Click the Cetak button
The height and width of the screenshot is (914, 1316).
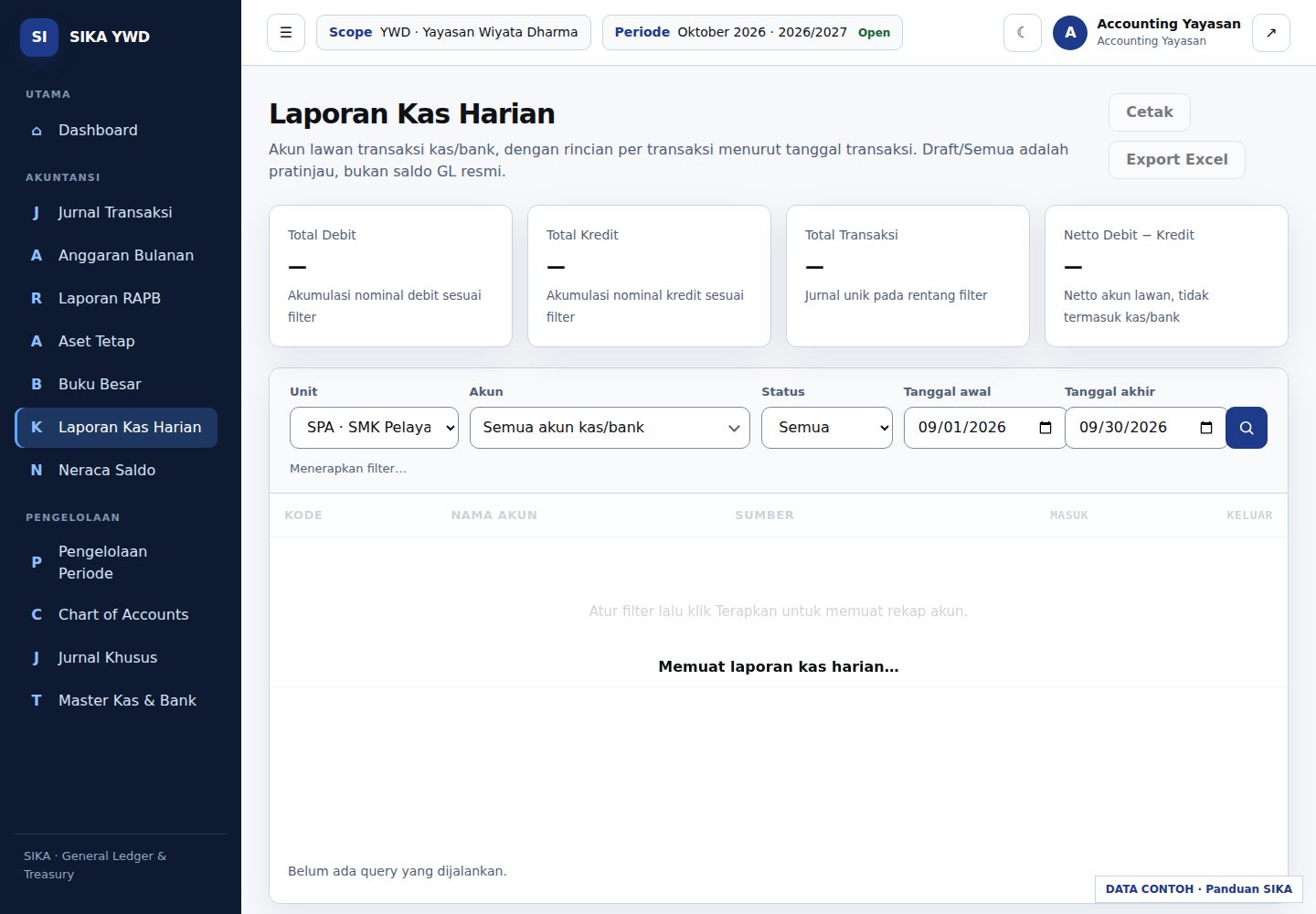[x=1150, y=112]
